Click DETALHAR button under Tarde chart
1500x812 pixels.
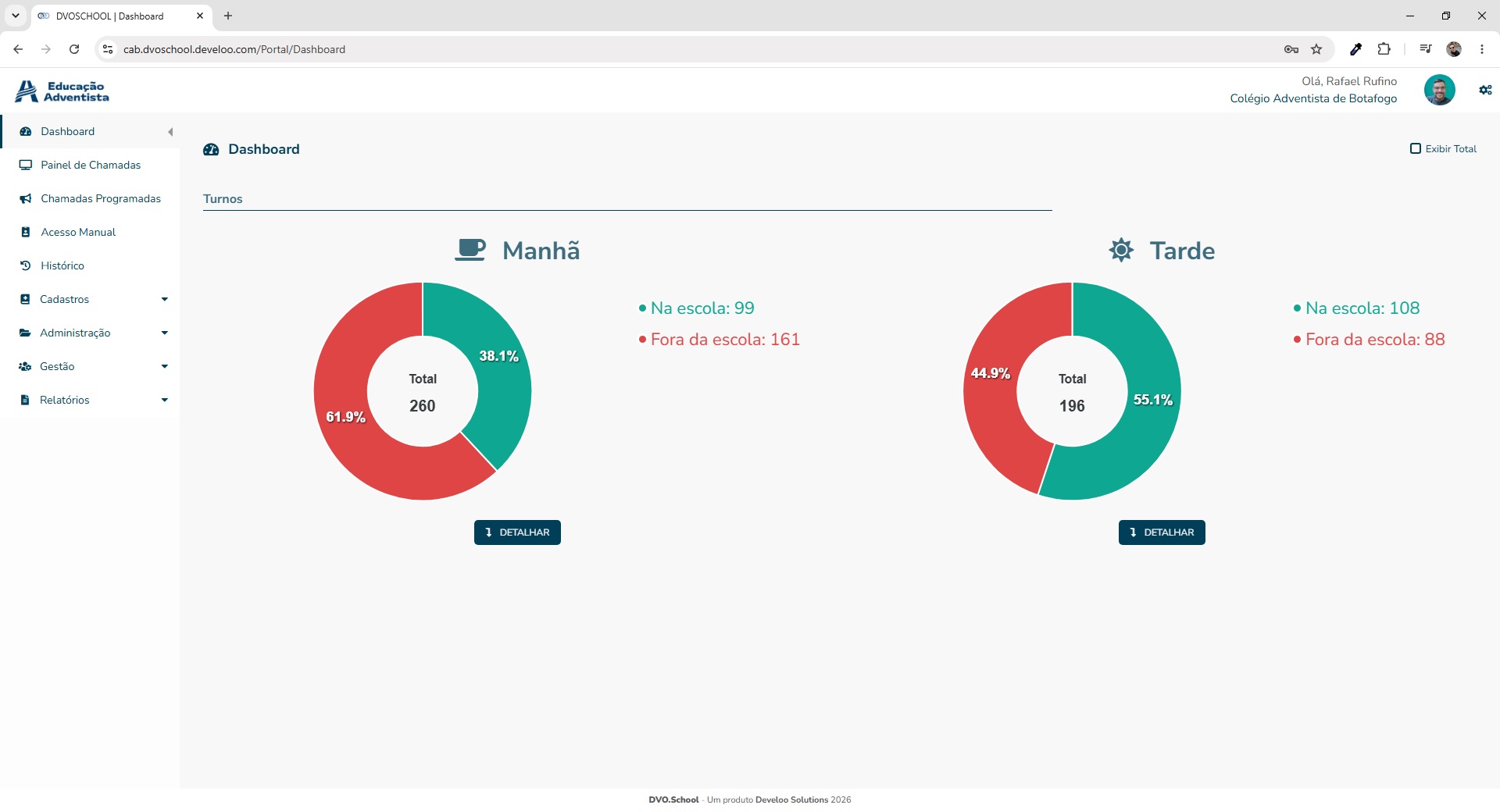tap(1162, 532)
